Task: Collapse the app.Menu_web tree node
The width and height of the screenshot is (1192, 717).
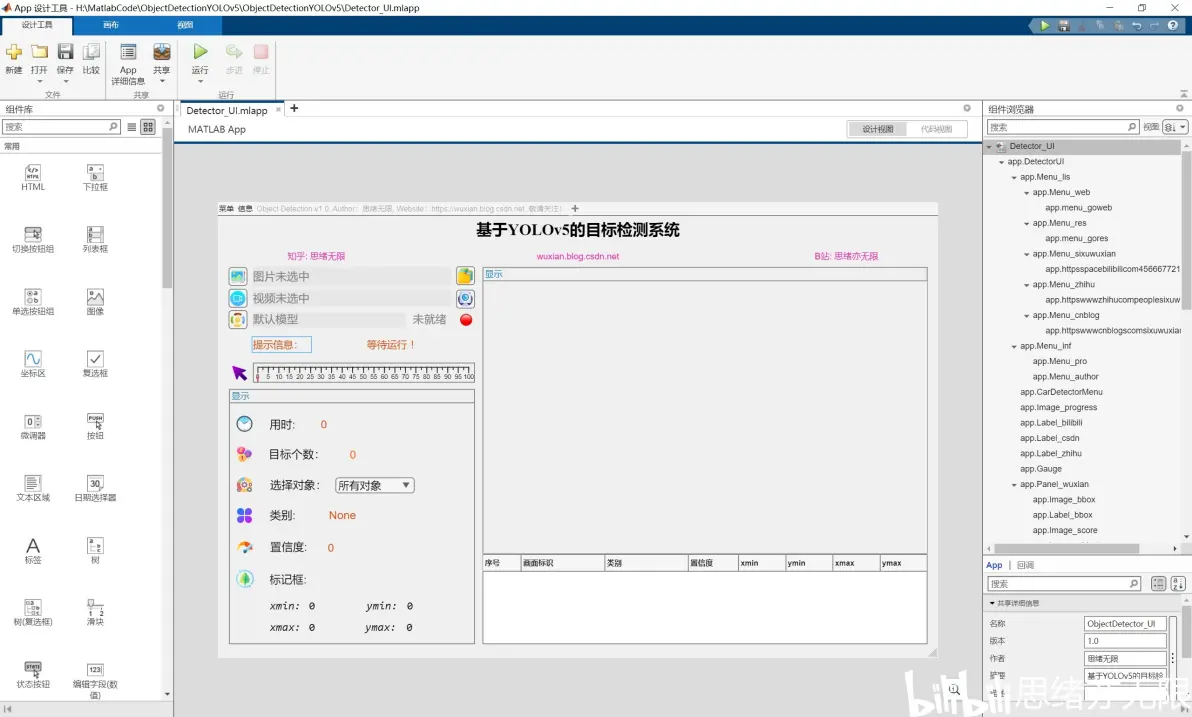Action: point(1026,192)
